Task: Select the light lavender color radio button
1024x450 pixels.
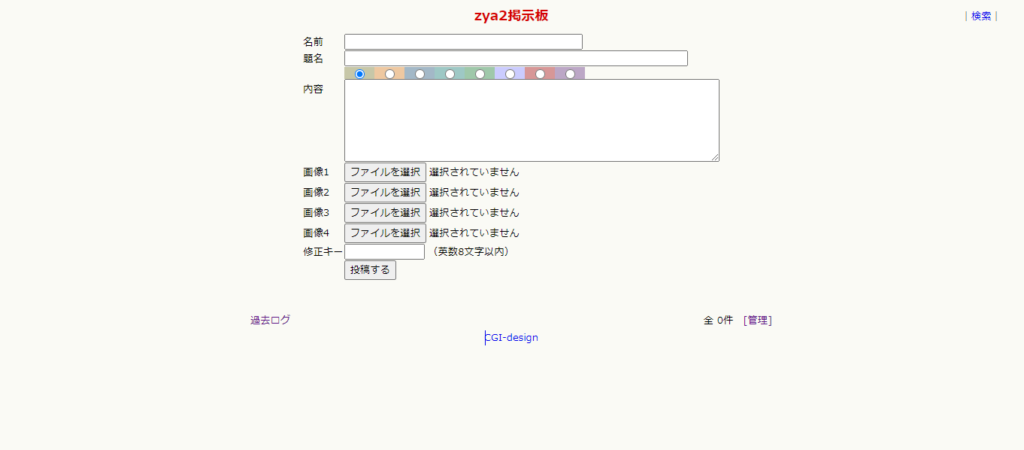Action: 510,74
